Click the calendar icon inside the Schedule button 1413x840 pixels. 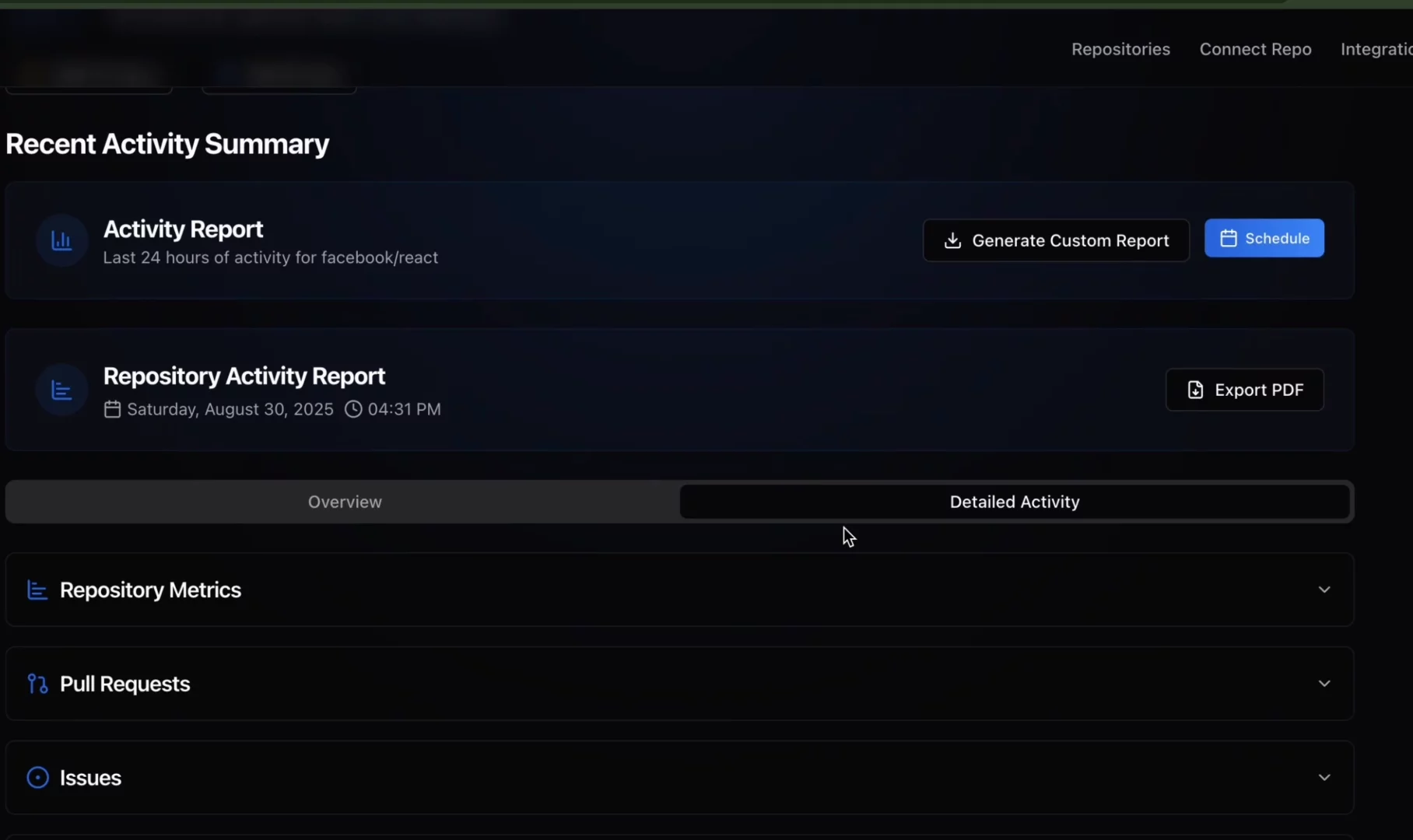pyautogui.click(x=1229, y=238)
